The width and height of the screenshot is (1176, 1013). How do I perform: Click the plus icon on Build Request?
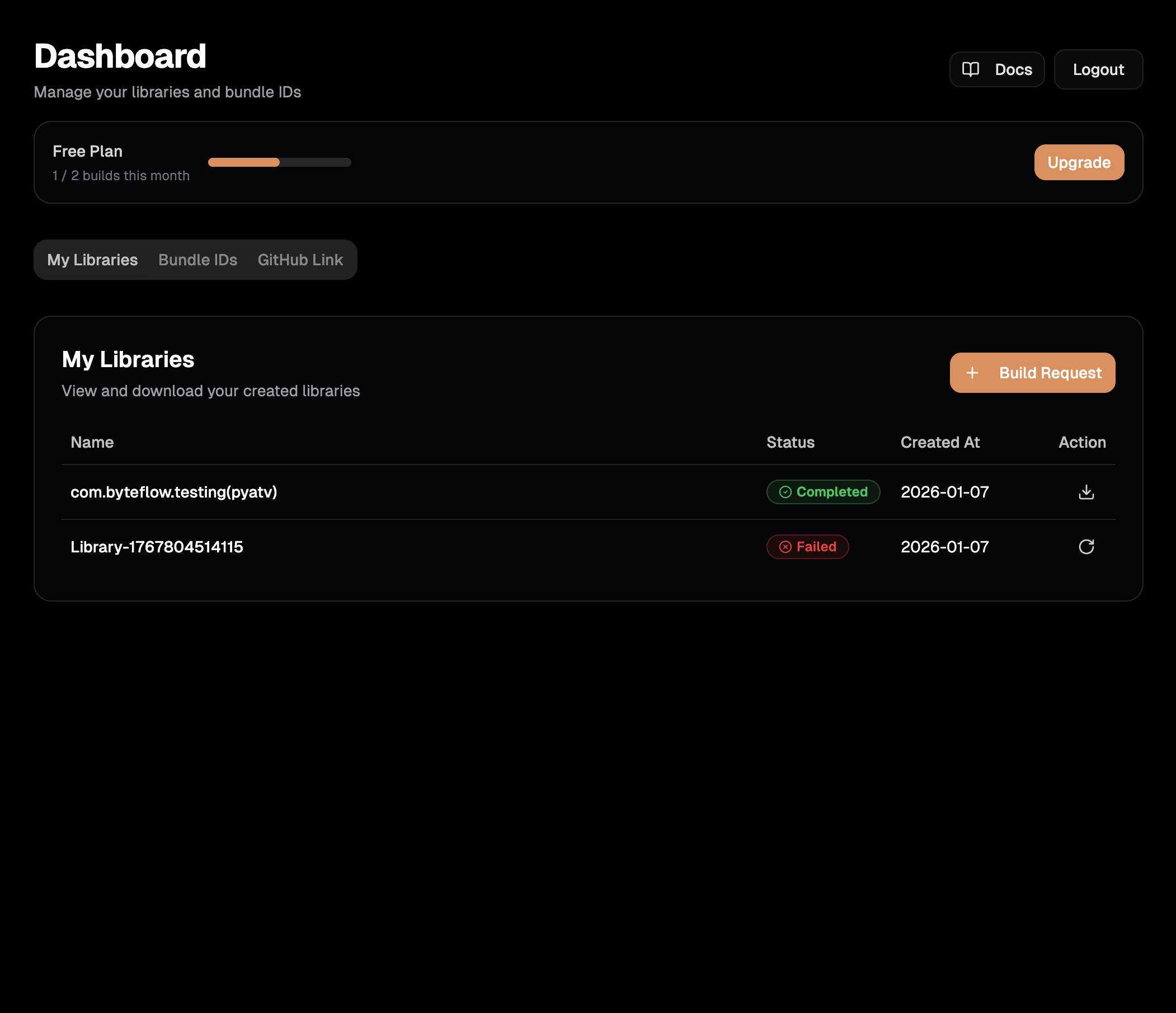pos(973,373)
